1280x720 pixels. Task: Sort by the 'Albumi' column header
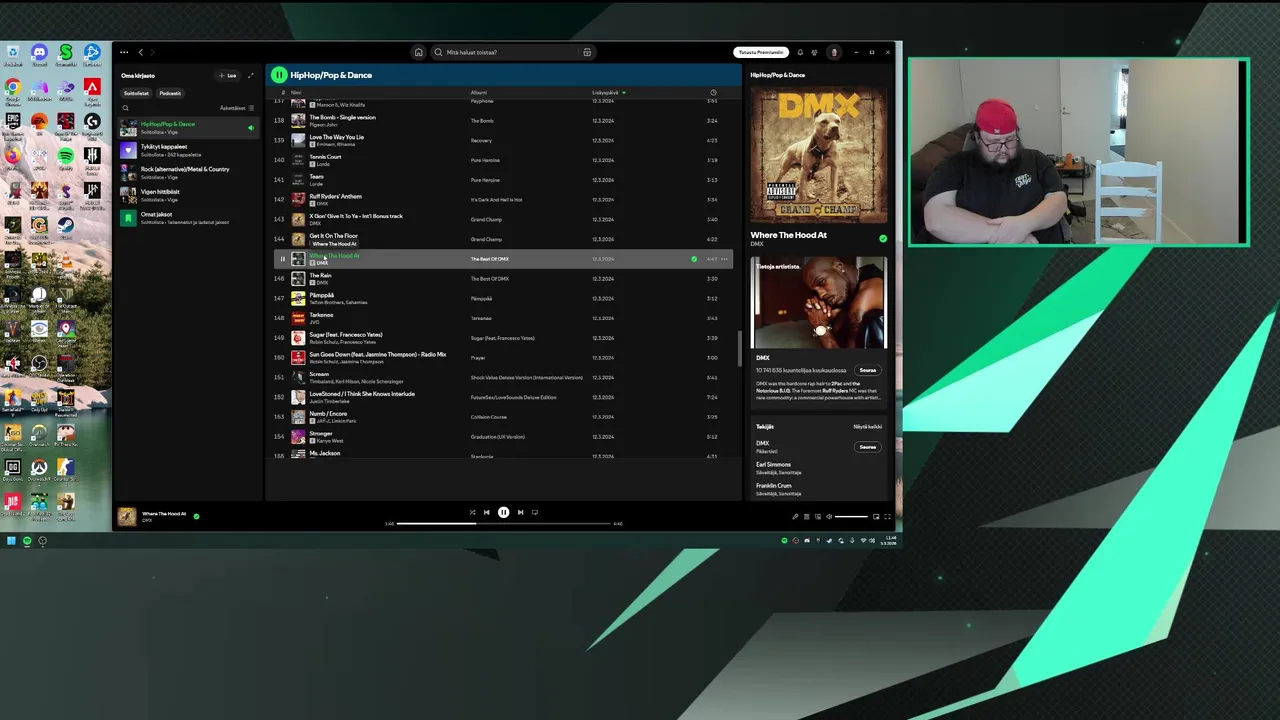pyautogui.click(x=479, y=93)
